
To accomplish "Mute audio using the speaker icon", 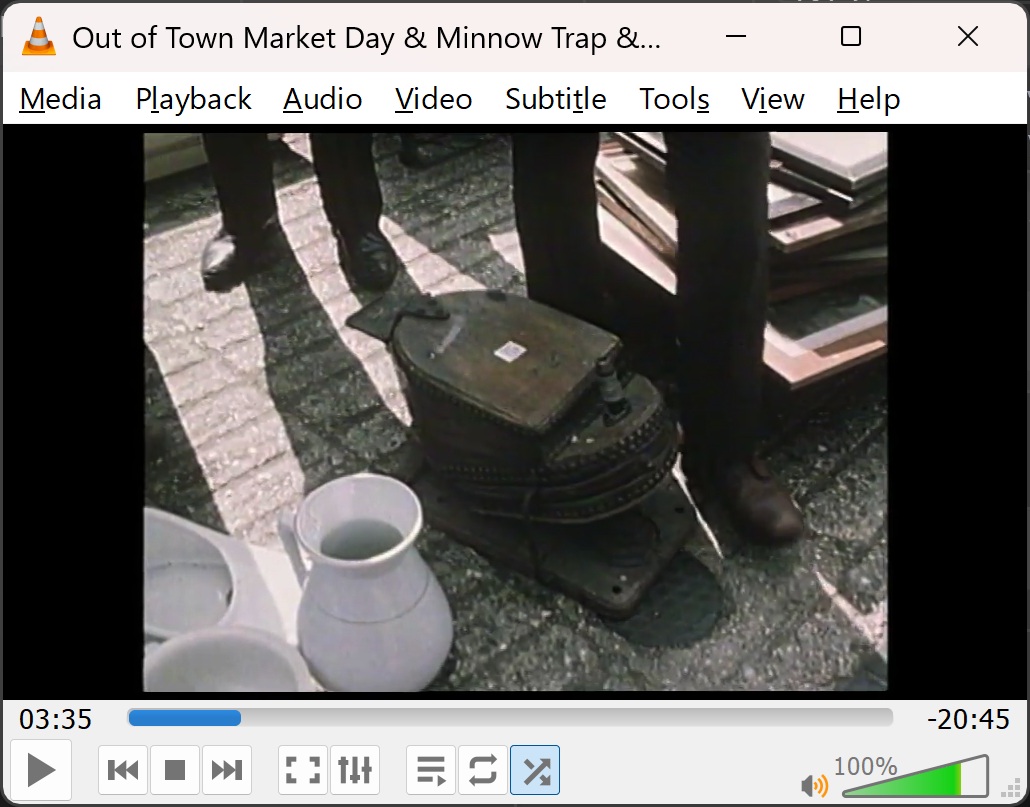I will 815,785.
